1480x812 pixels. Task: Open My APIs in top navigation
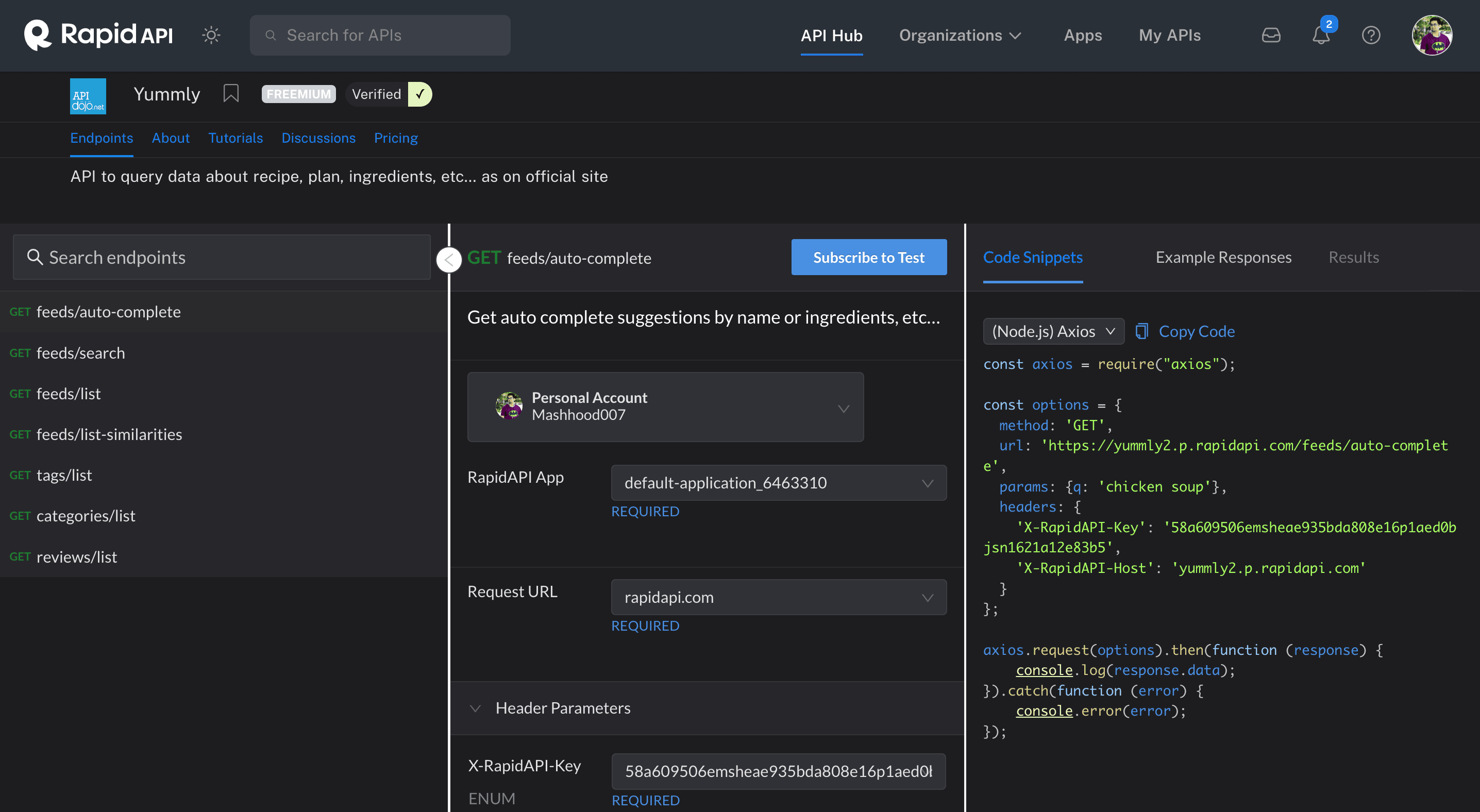[1169, 35]
